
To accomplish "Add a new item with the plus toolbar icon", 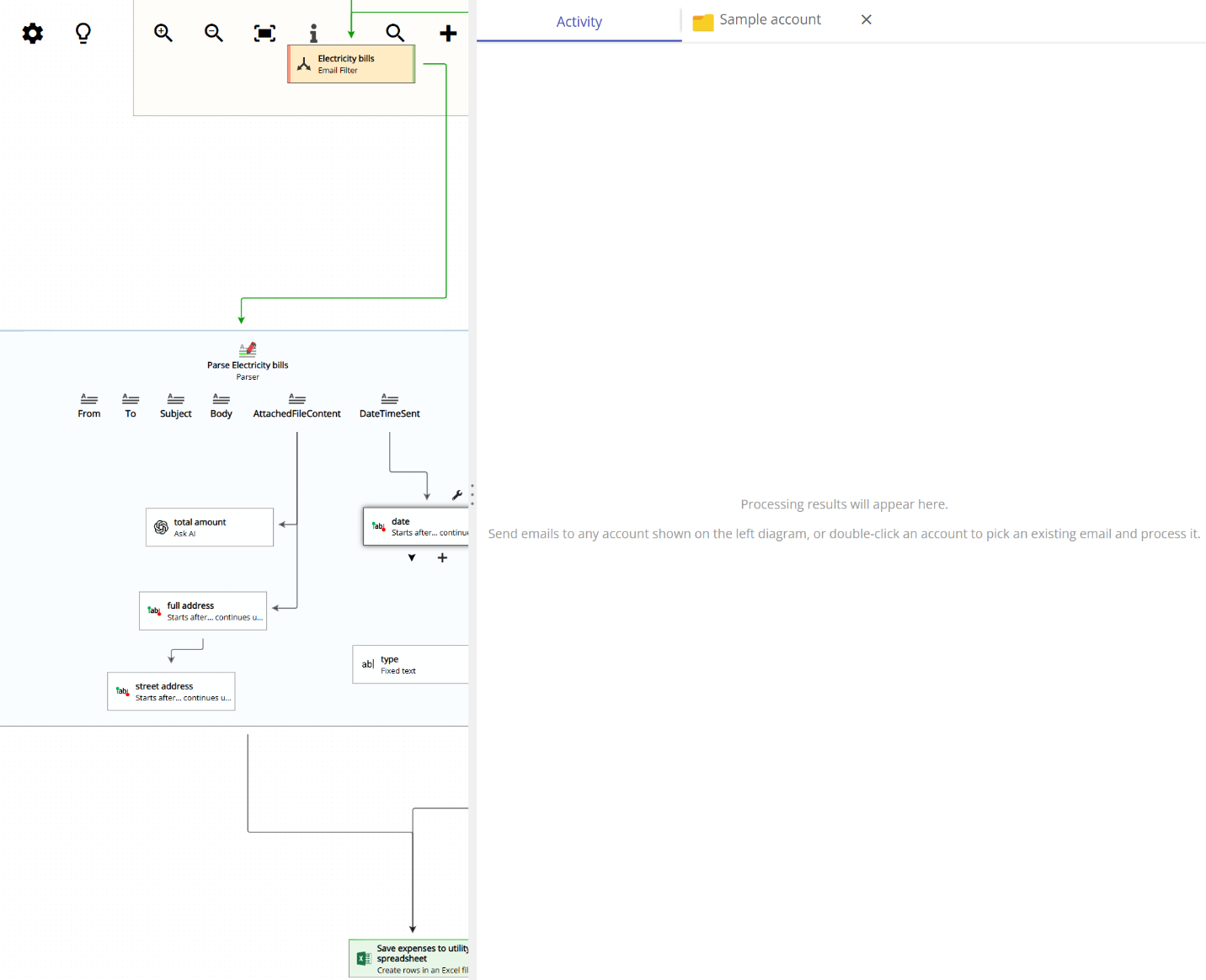I will click(x=447, y=33).
